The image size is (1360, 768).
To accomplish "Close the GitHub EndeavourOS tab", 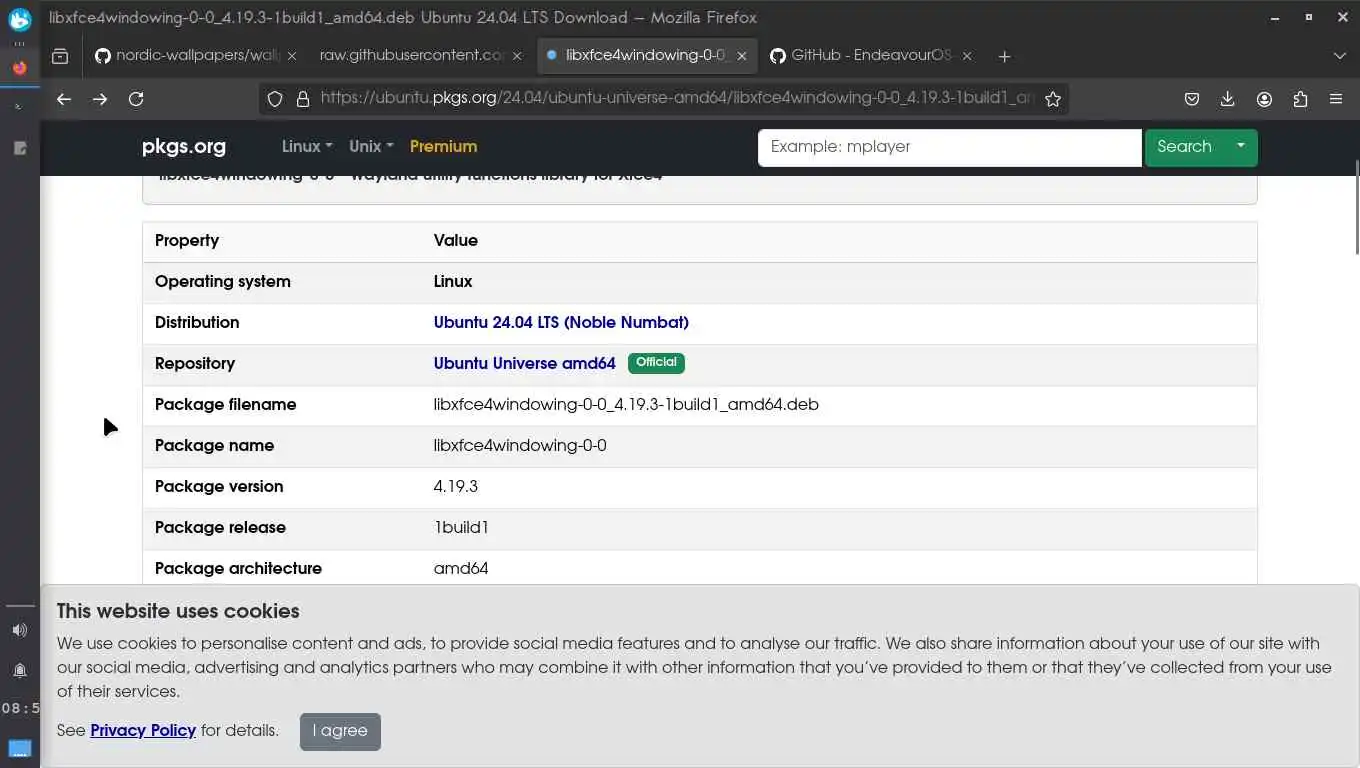I will pos(967,56).
